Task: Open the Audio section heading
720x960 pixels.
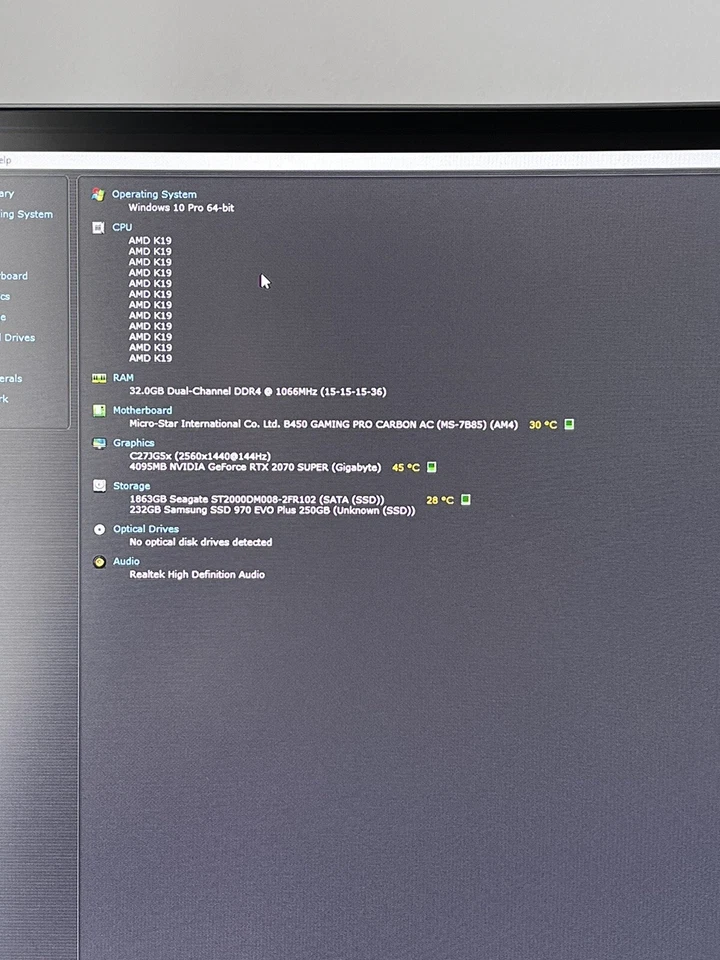Action: (126, 561)
